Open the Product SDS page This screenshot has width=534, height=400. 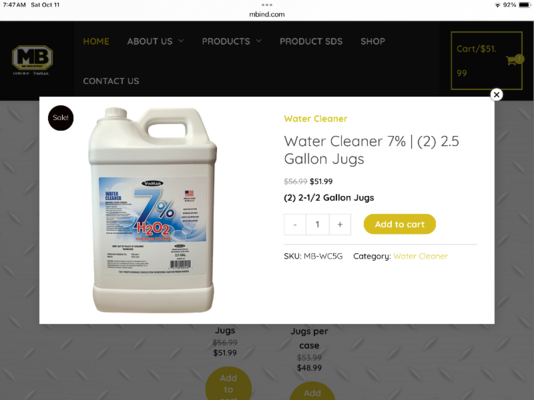pyautogui.click(x=311, y=41)
